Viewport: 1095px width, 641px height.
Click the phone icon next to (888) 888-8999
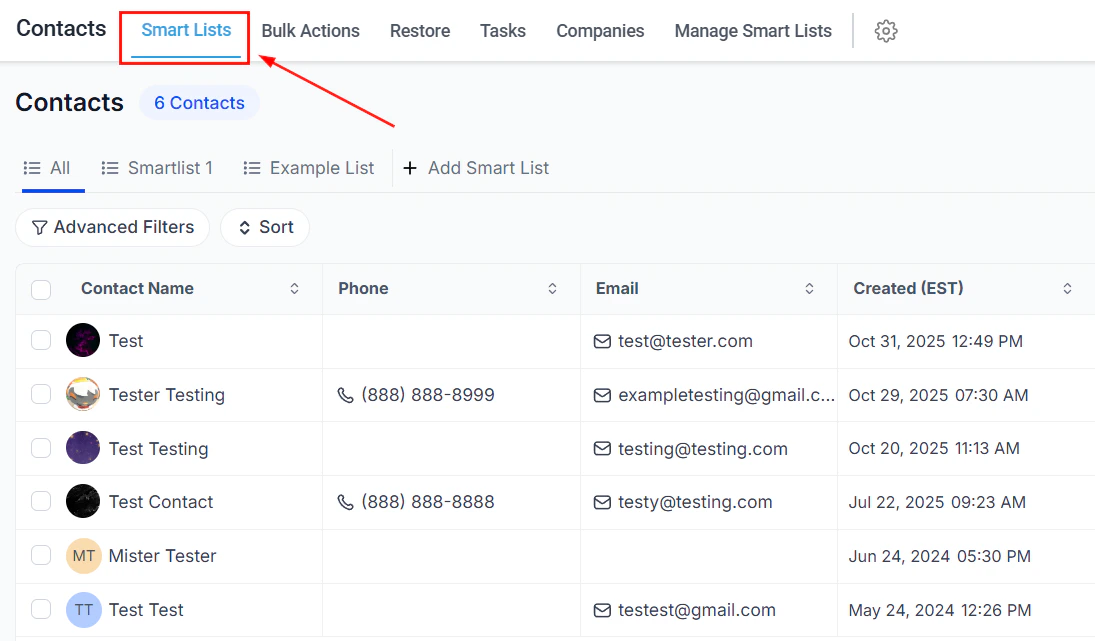coord(345,394)
